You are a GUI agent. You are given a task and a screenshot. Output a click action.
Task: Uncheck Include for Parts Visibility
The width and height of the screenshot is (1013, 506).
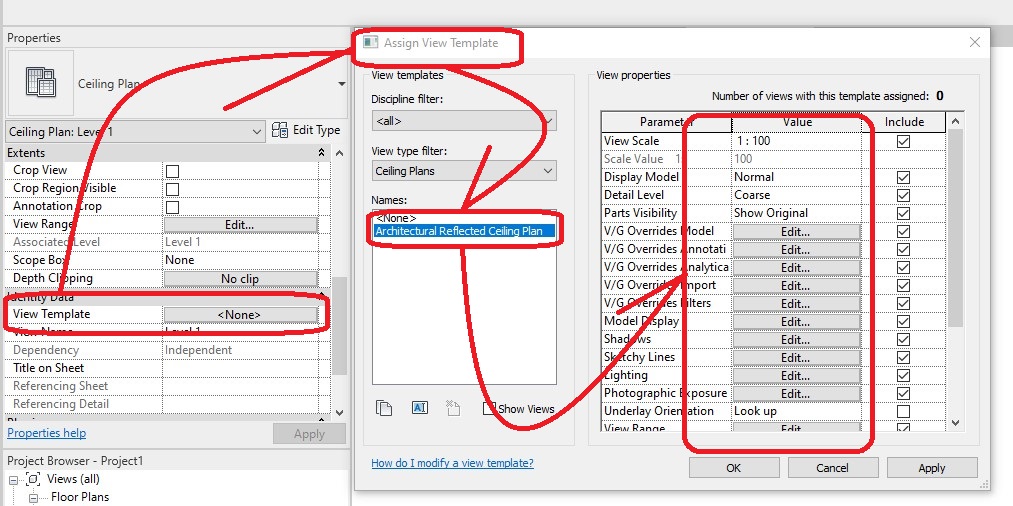(903, 213)
